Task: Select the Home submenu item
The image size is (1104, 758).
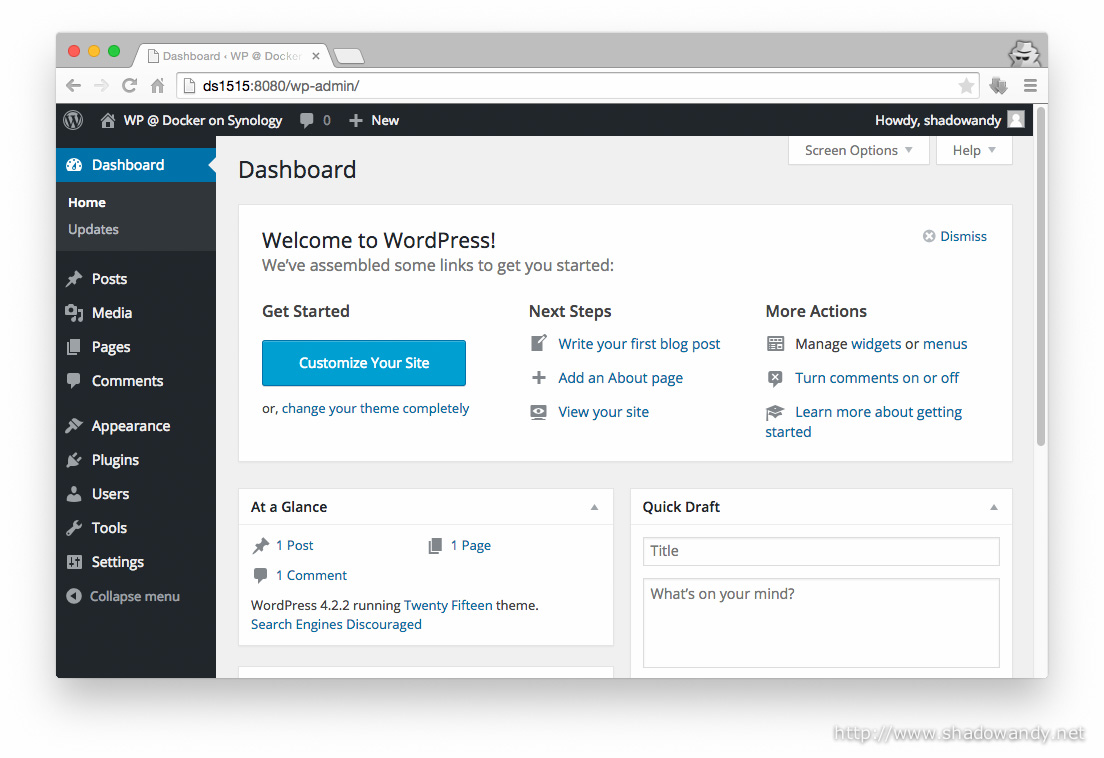Action: tap(87, 203)
